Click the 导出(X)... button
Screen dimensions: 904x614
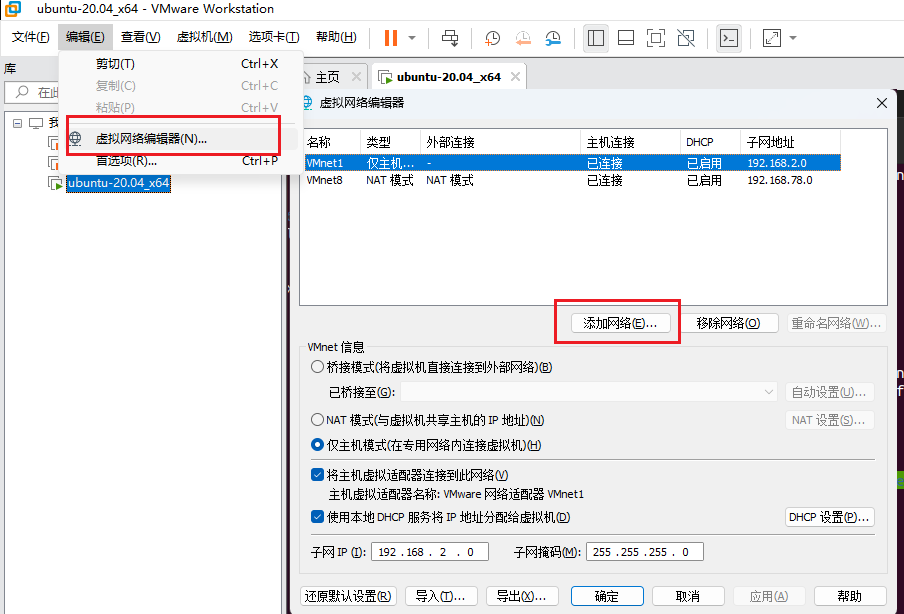522,596
